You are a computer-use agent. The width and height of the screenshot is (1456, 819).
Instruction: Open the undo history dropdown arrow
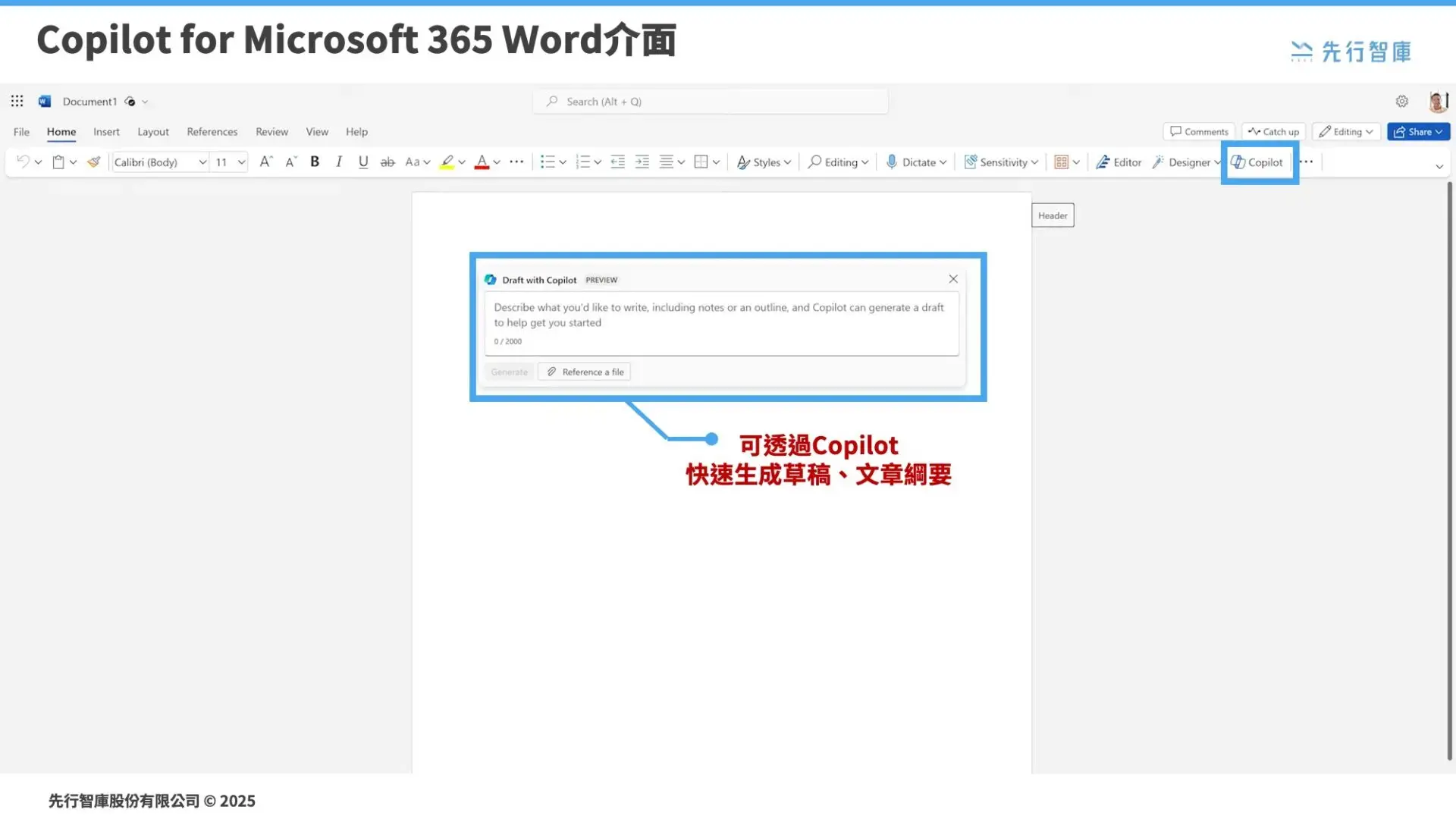click(x=38, y=162)
